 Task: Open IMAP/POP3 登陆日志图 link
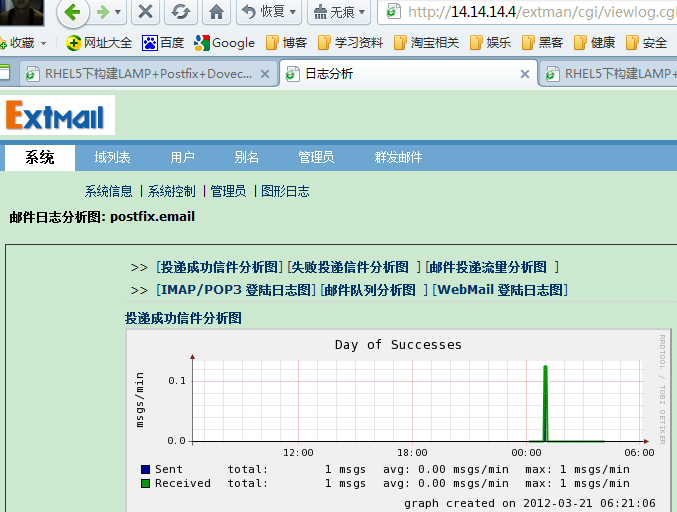coord(236,290)
